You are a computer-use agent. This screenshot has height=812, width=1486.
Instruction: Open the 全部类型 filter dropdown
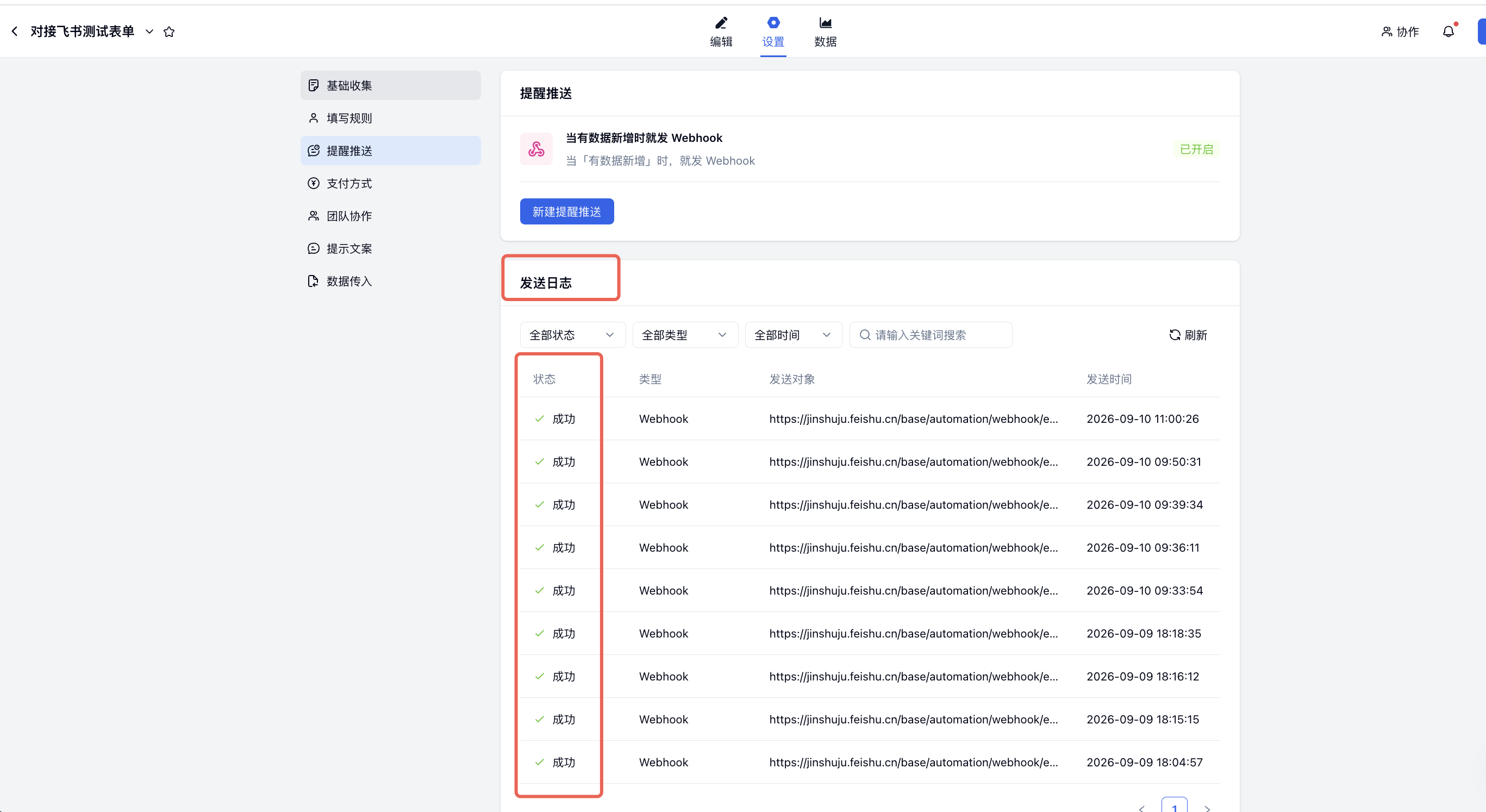coord(685,335)
